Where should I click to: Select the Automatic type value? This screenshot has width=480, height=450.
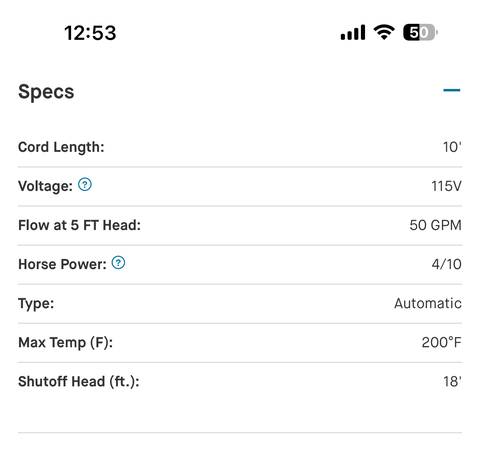pos(428,303)
